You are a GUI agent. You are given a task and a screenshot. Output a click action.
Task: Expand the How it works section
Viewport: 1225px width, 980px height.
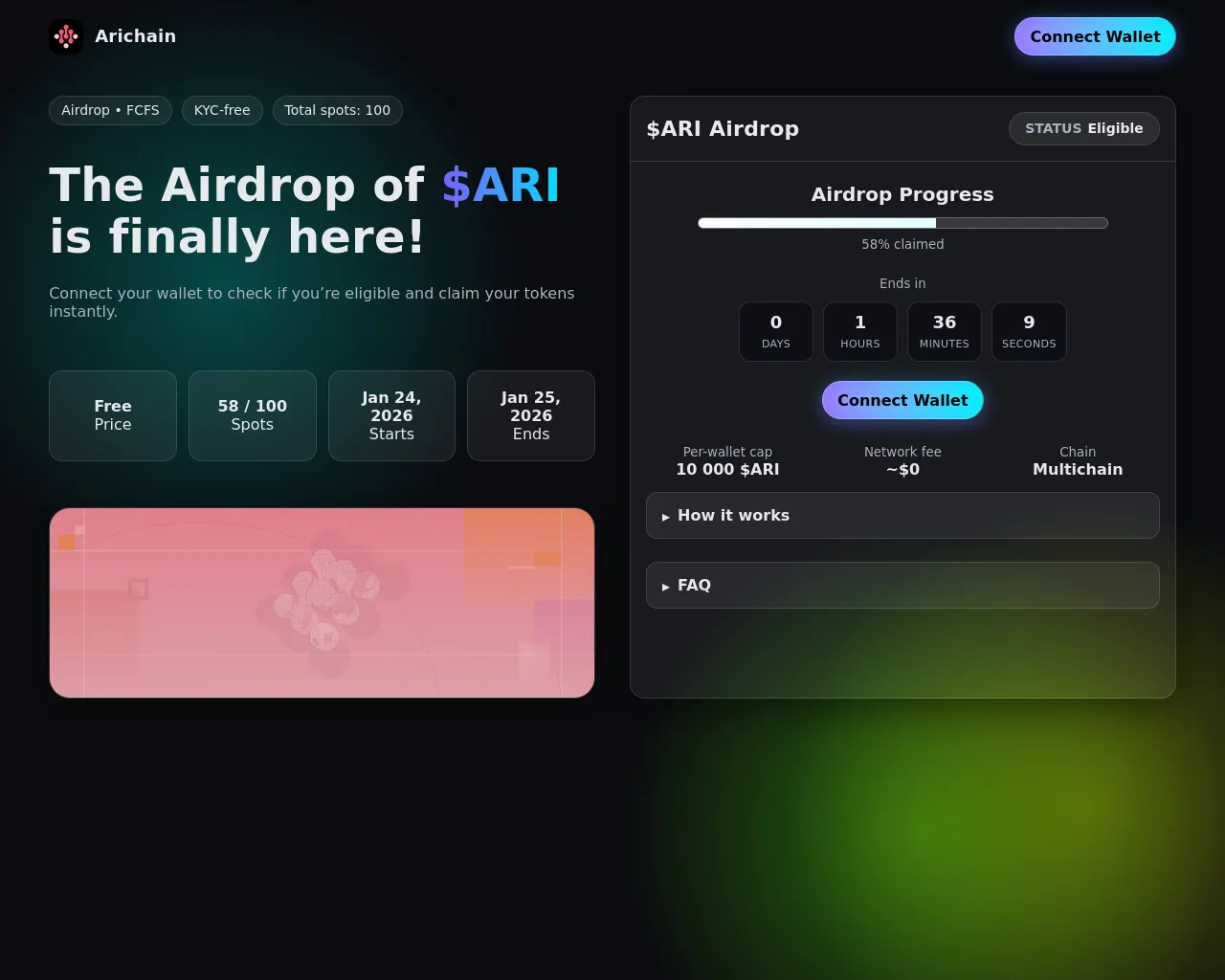click(x=902, y=516)
